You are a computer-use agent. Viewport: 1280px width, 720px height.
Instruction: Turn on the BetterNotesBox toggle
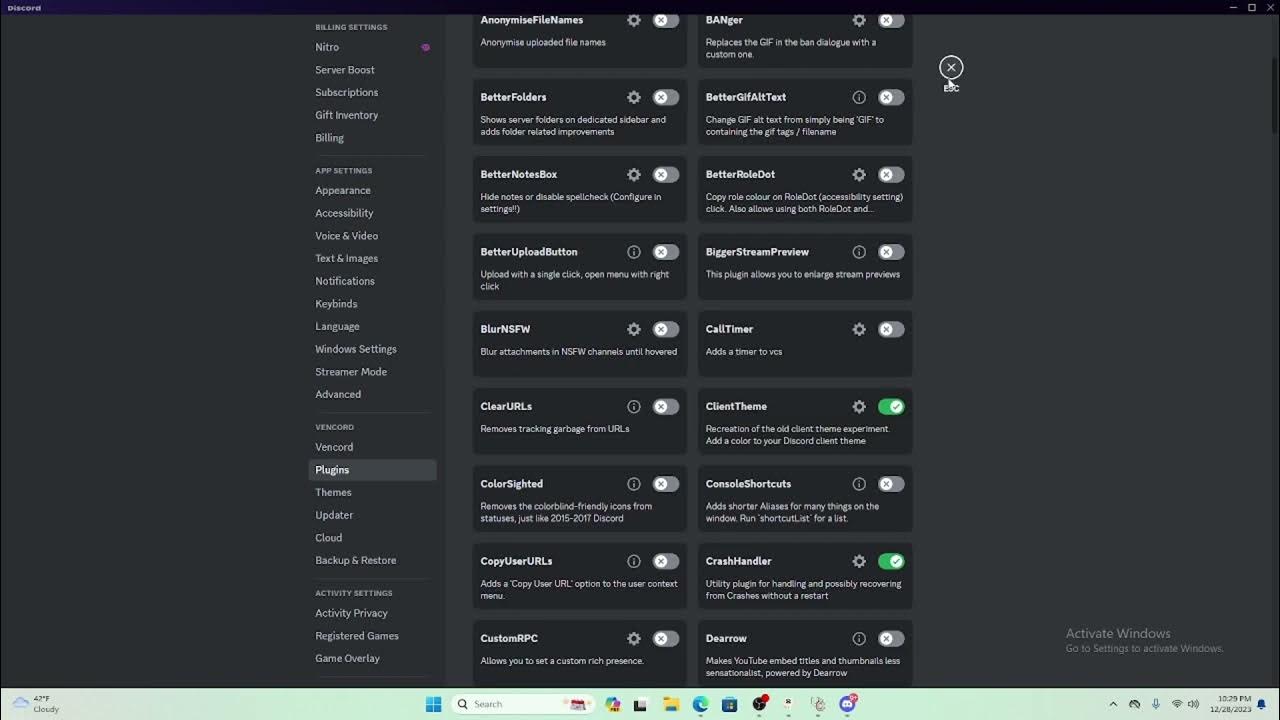666,175
